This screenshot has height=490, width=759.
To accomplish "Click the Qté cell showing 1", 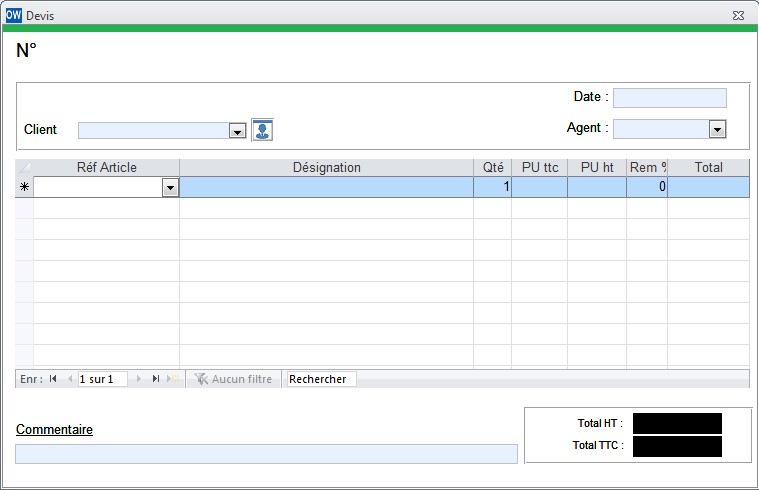I will [x=493, y=187].
